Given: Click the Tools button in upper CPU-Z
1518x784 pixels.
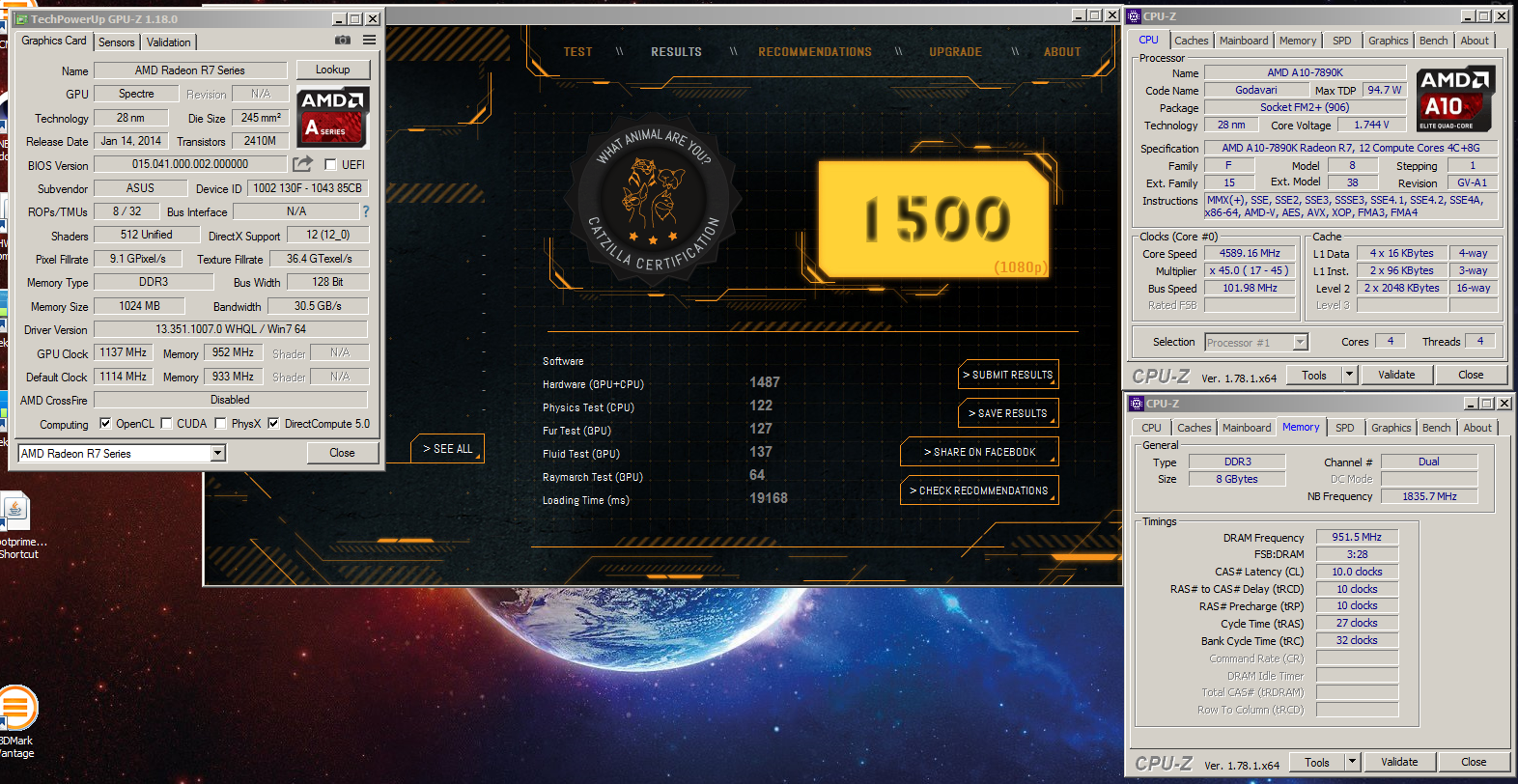Looking at the screenshot, I should (1314, 375).
